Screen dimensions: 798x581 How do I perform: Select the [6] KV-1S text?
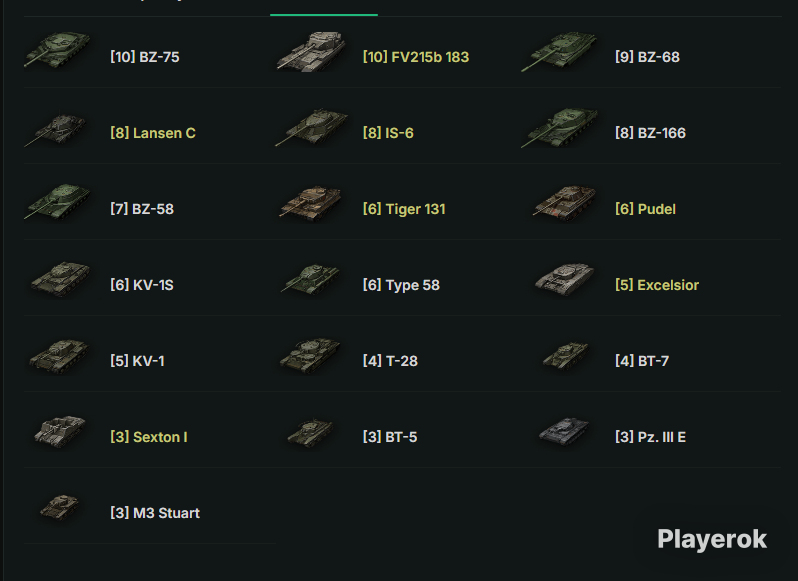142,285
